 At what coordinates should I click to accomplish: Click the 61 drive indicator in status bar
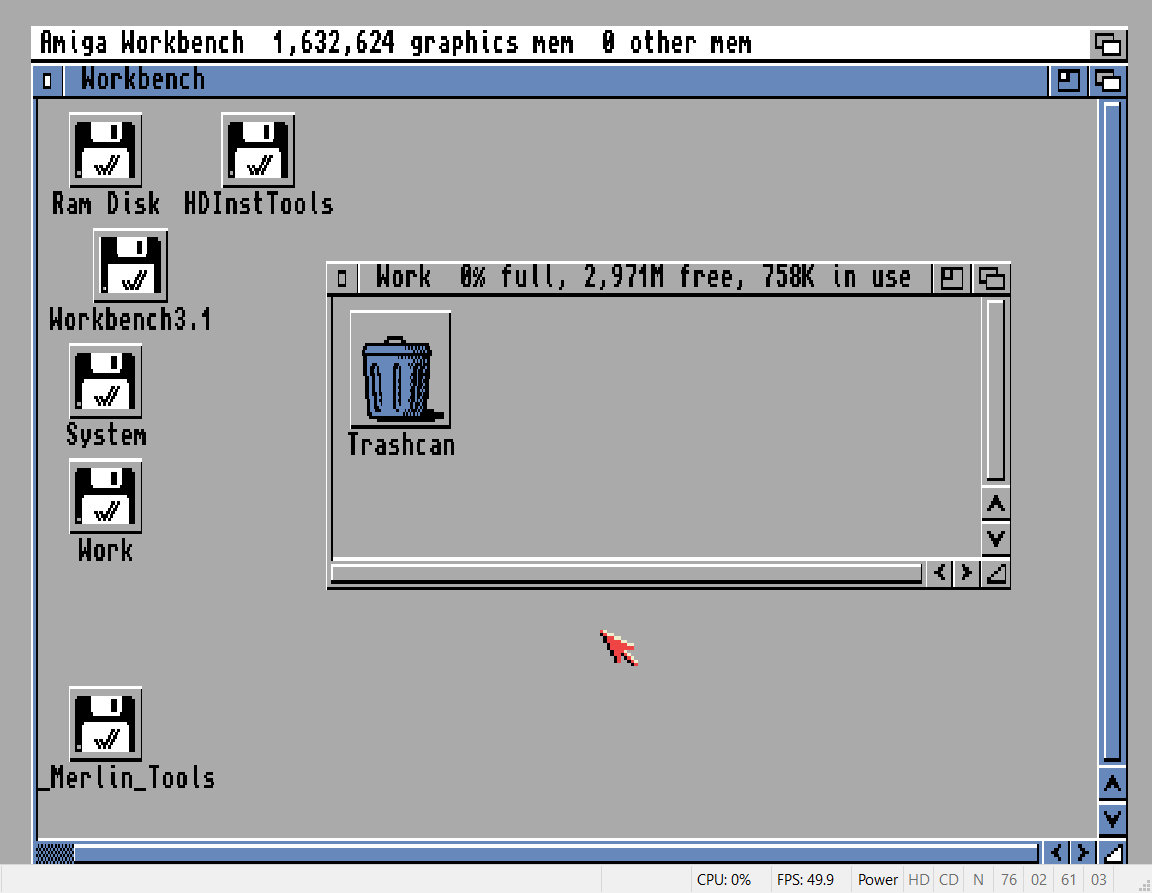(x=1068, y=880)
